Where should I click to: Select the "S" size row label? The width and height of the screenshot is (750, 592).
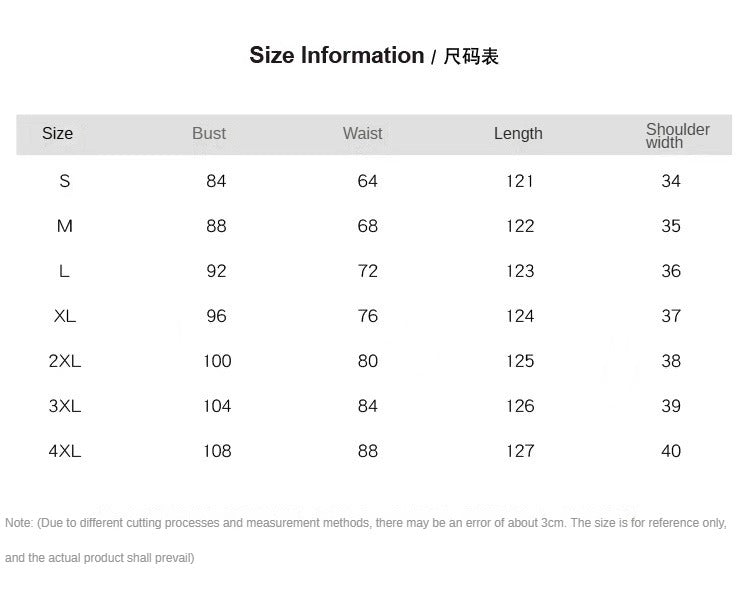(65, 181)
